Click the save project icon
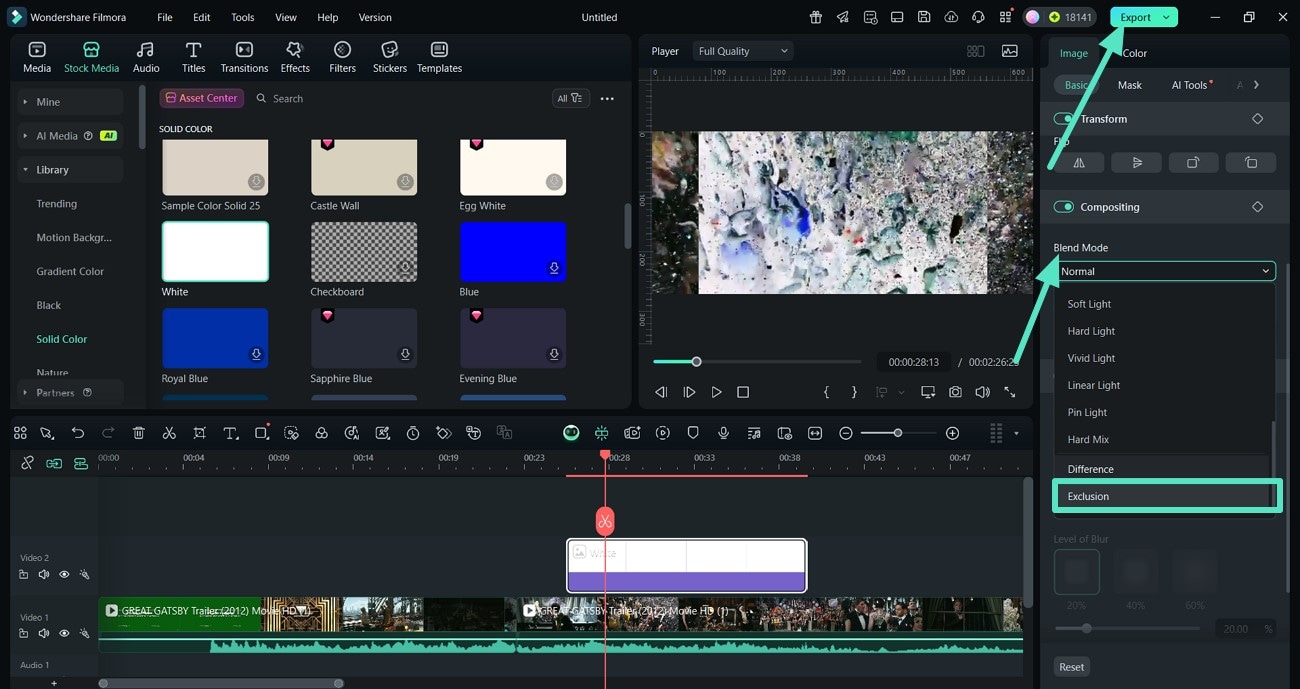Image resolution: width=1300 pixels, height=689 pixels. click(x=924, y=17)
